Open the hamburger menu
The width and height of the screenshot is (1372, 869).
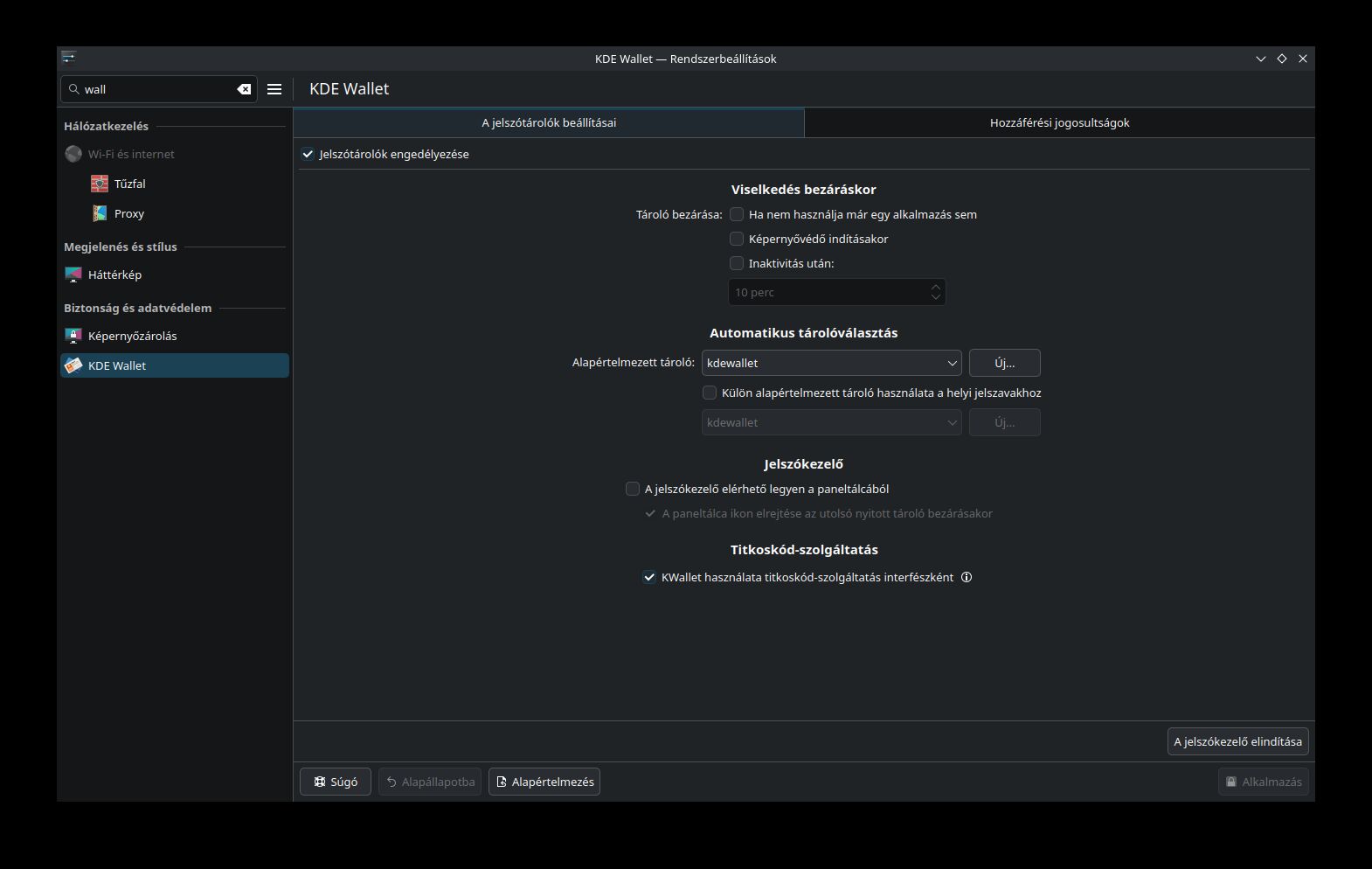tap(274, 89)
